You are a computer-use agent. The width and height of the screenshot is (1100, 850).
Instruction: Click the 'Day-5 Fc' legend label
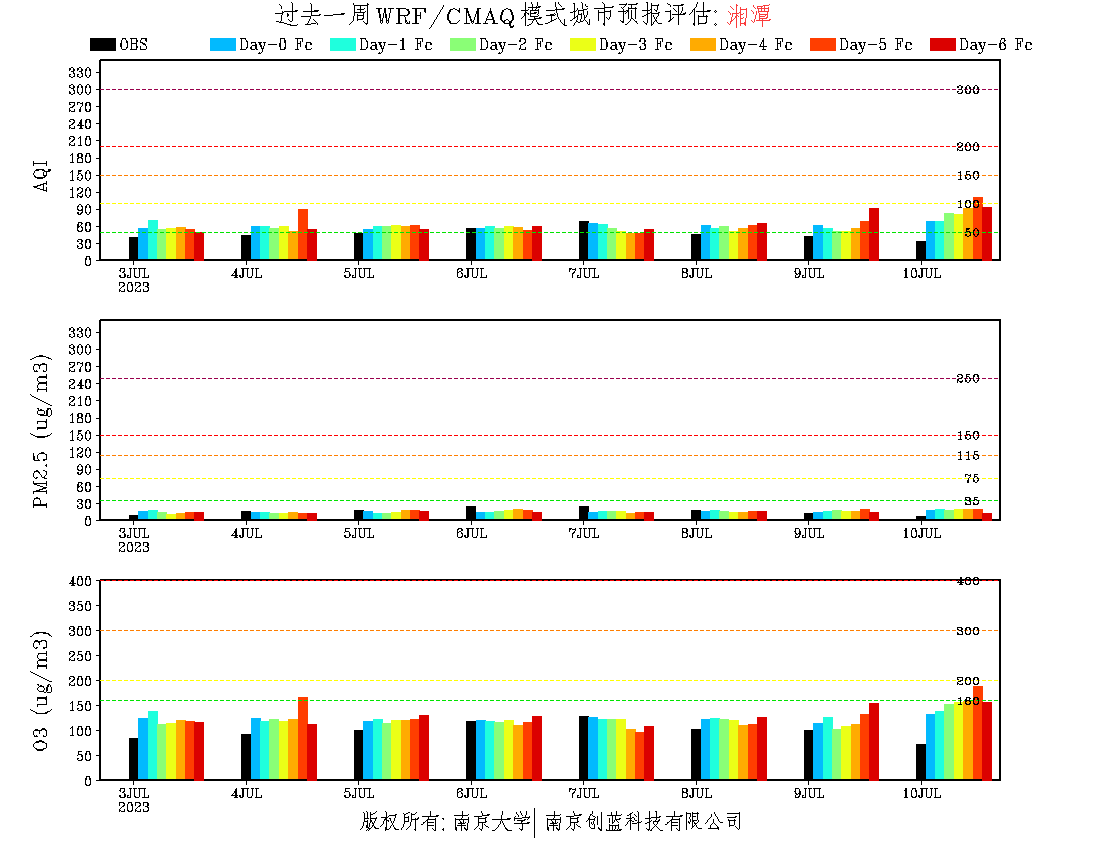876,44
